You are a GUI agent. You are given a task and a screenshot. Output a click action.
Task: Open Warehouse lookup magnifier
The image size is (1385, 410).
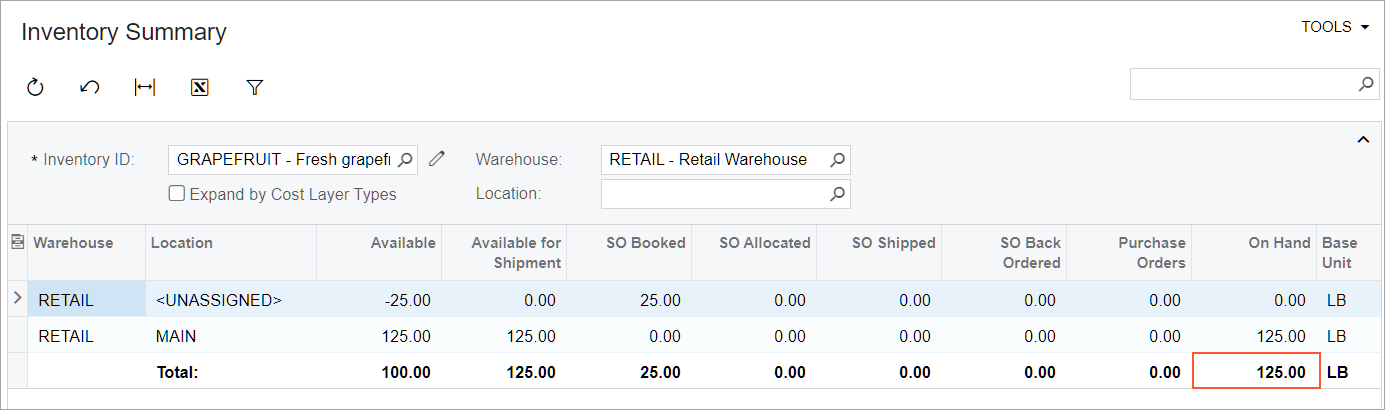[838, 159]
